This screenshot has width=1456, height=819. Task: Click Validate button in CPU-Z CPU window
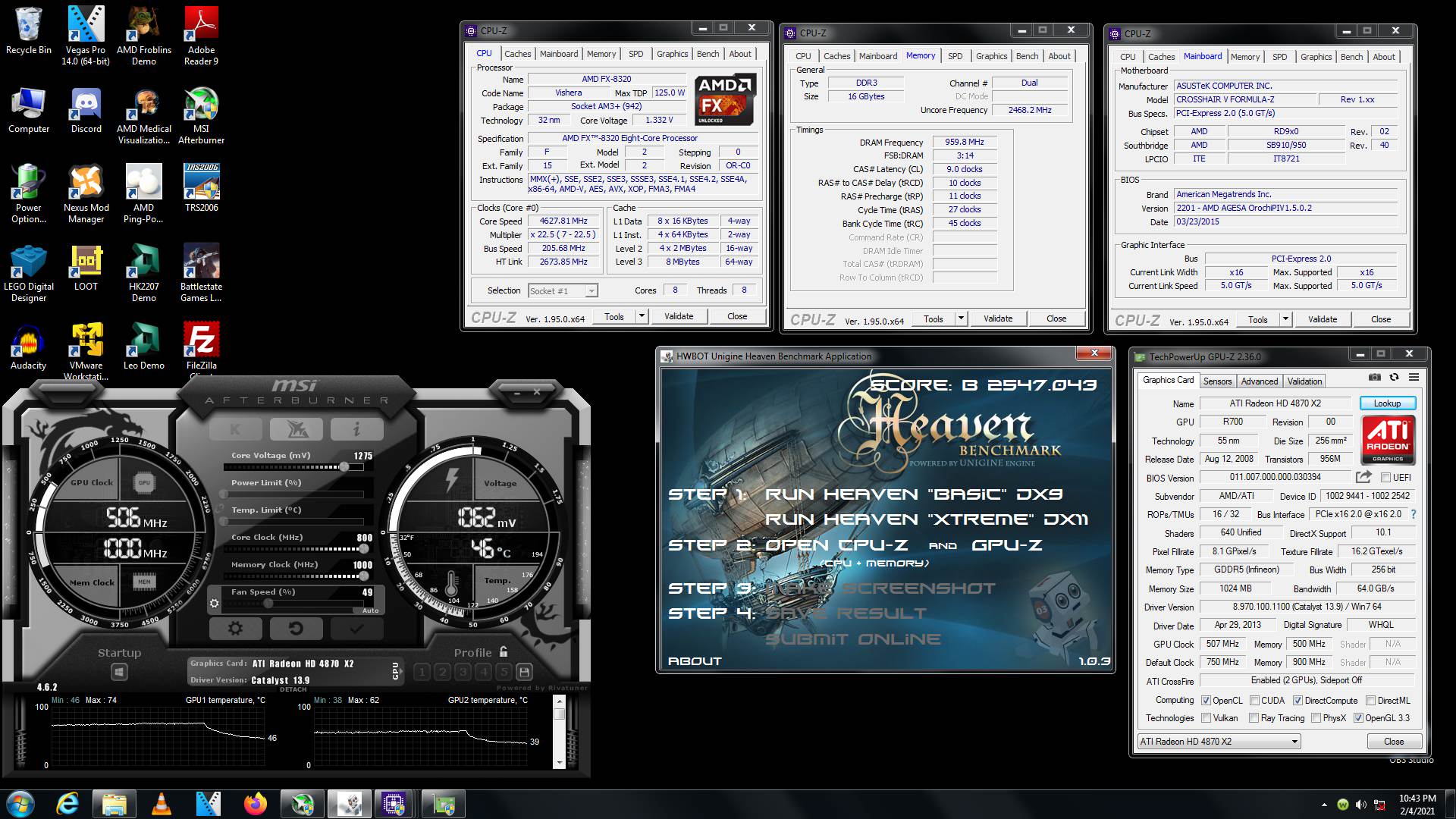pyautogui.click(x=679, y=316)
